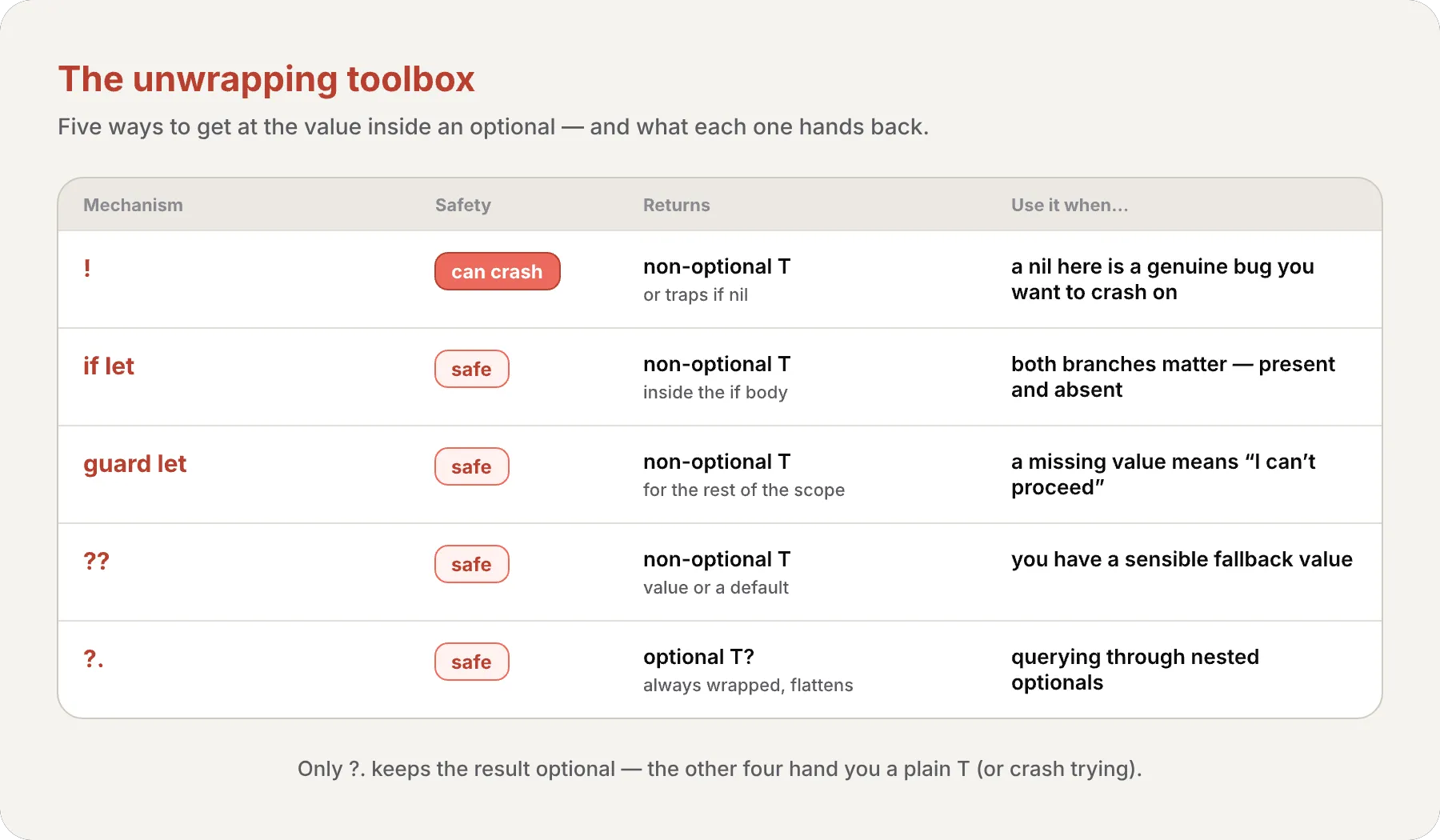Click "non-optional T" in the ?? row
Screen dimensions: 1440x840
[x=717, y=559]
